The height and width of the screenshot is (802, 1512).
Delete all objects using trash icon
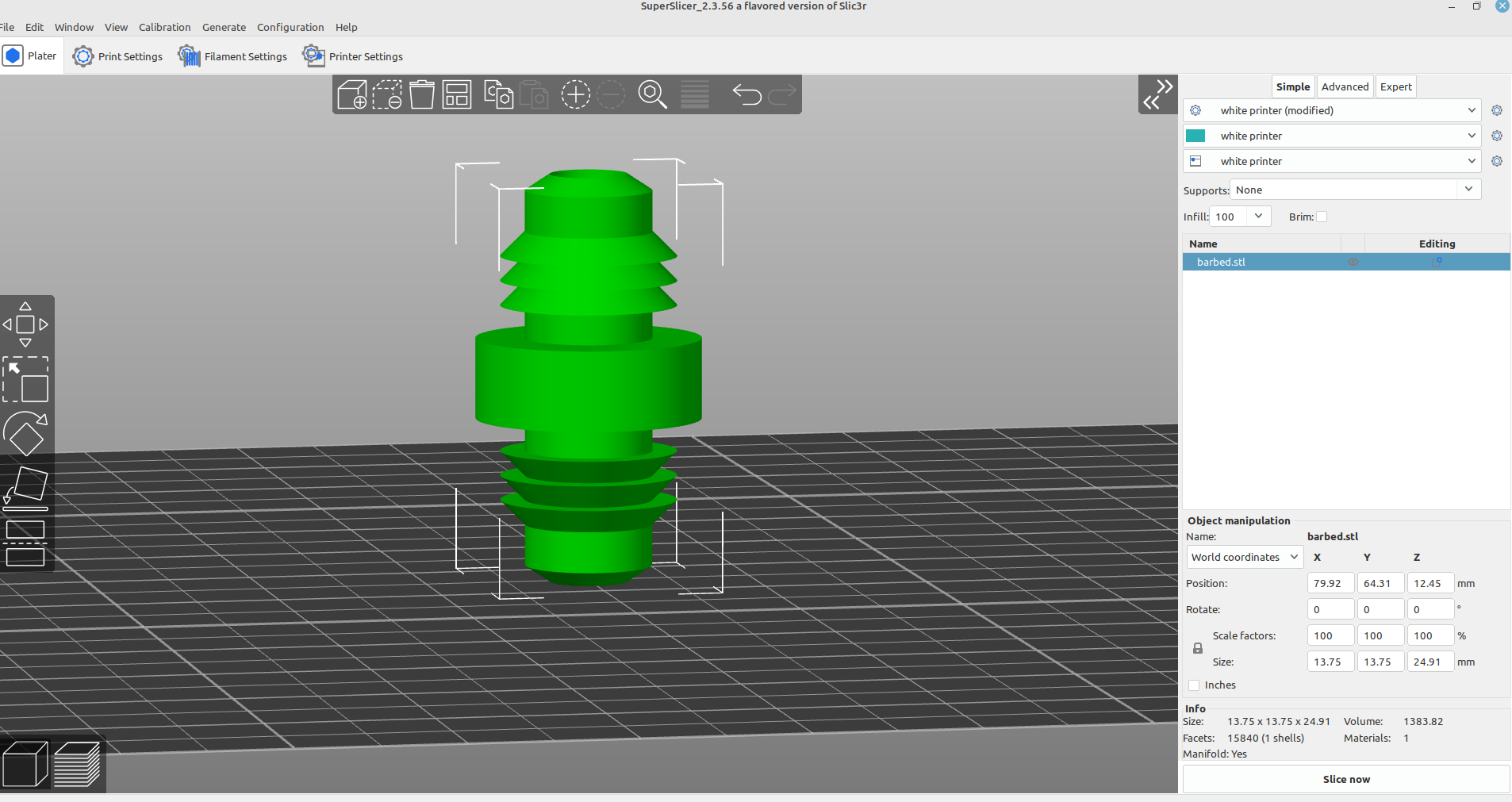tap(423, 94)
